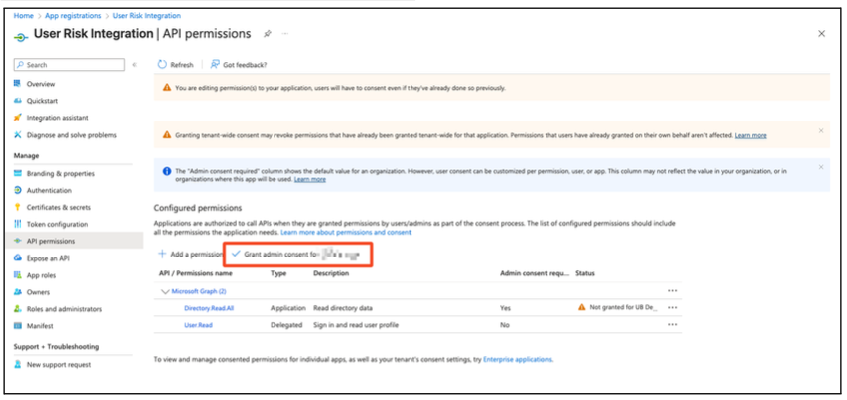Open Expose an API
Image resolution: width=847 pixels, height=400 pixels.
coord(48,258)
